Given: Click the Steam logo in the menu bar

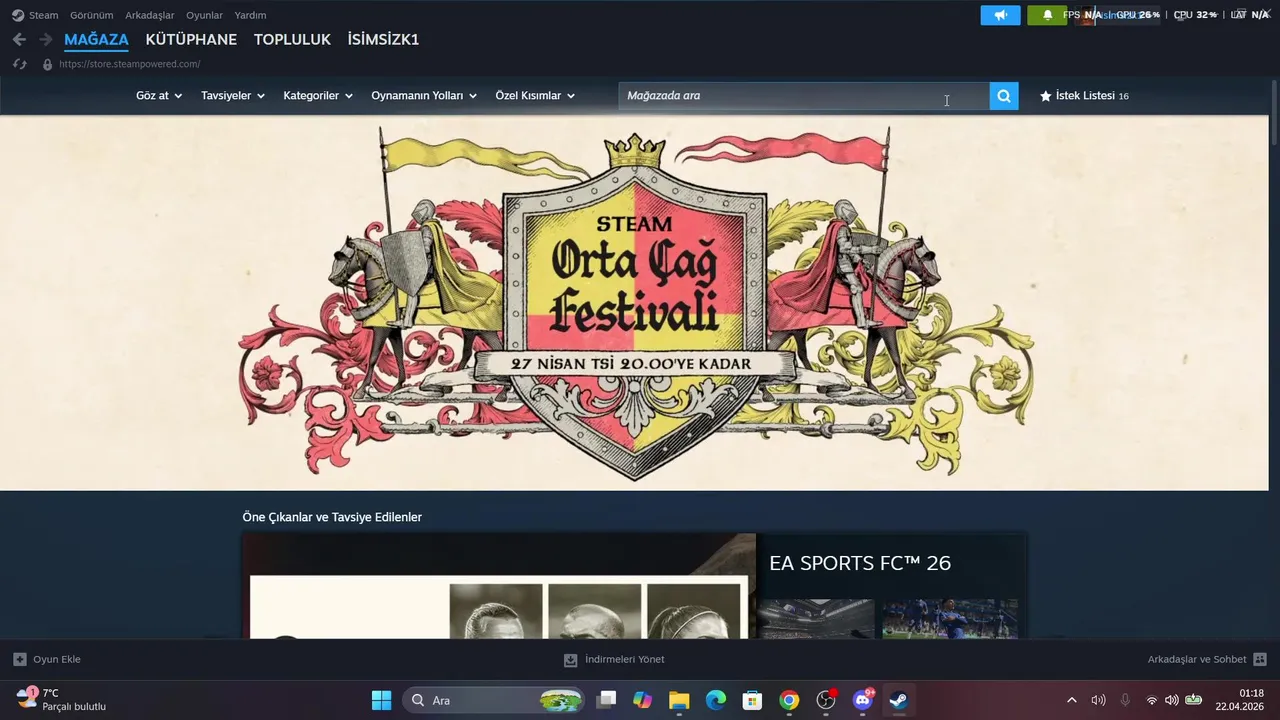Looking at the screenshot, I should coord(18,15).
